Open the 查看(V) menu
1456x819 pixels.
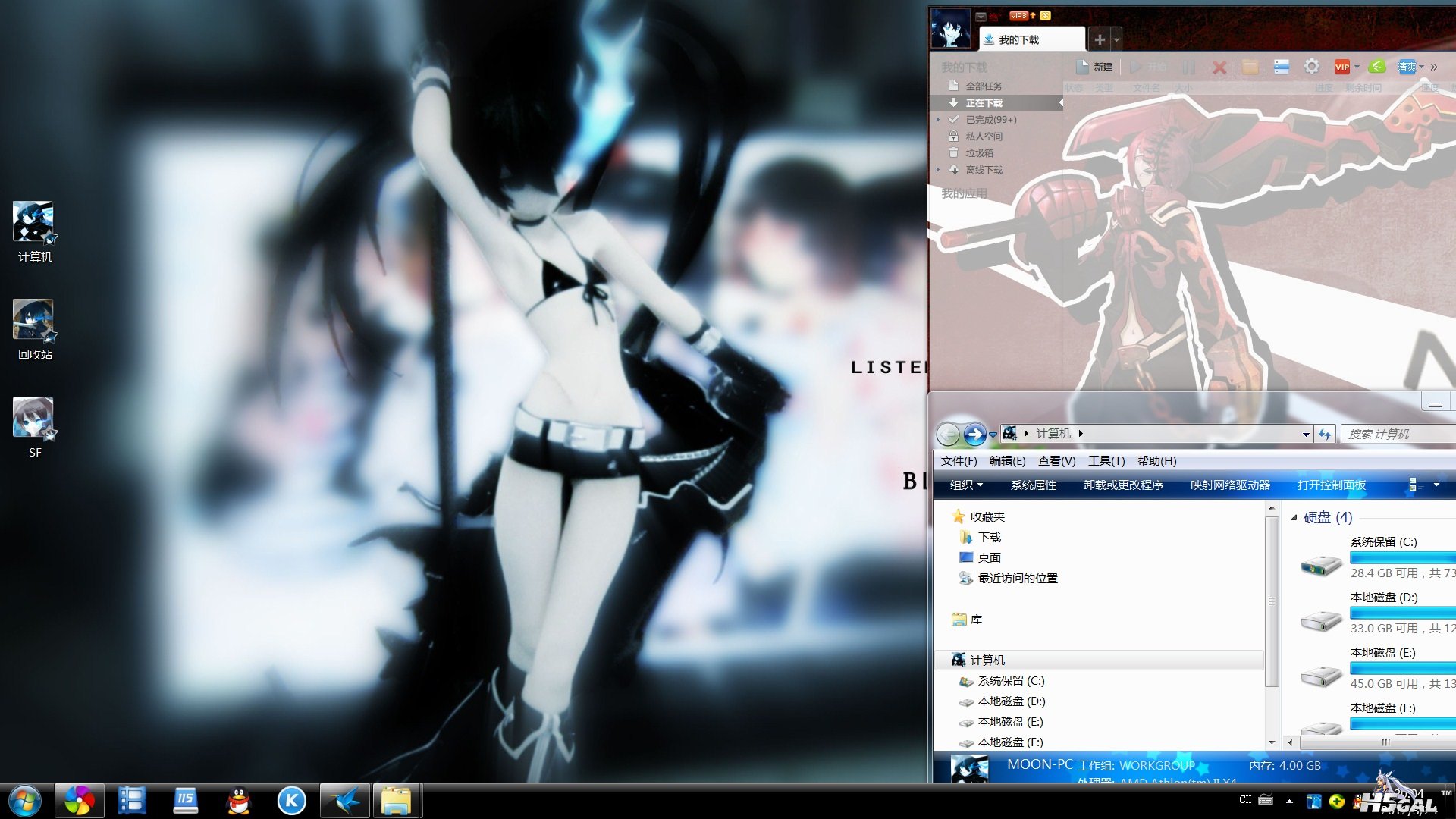1057,461
